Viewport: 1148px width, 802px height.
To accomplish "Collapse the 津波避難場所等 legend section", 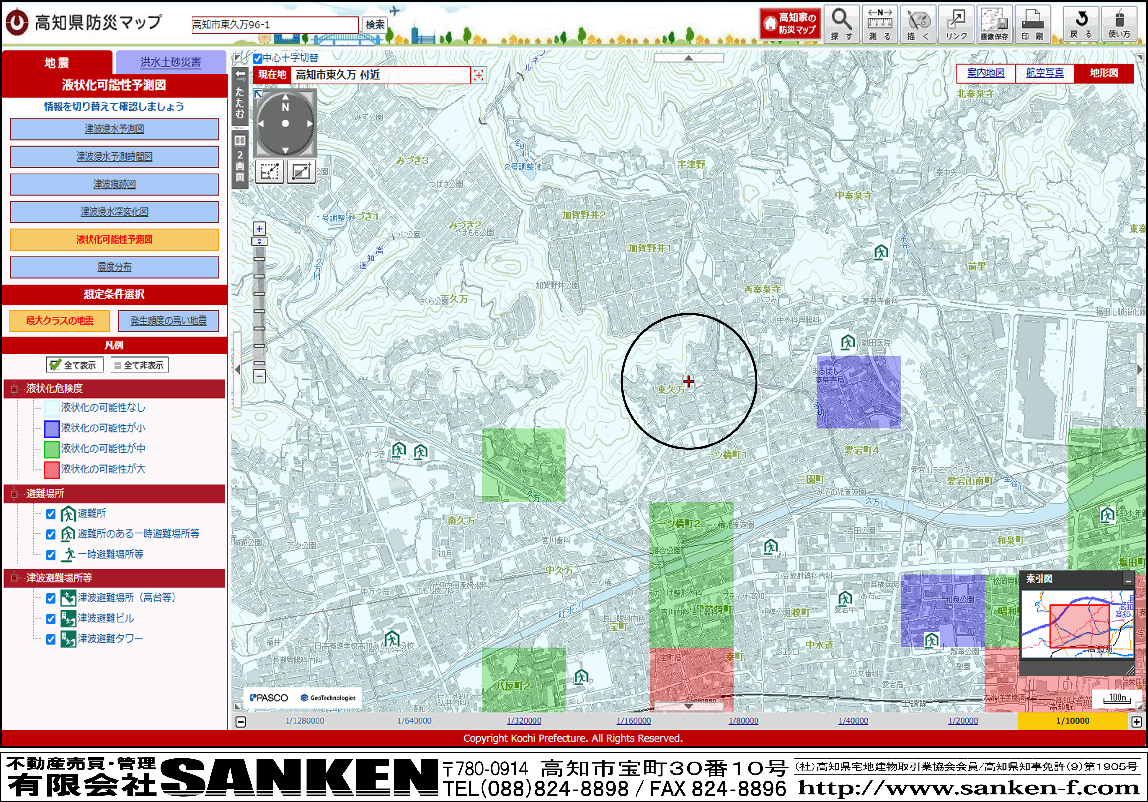I will pyautogui.click(x=12, y=578).
